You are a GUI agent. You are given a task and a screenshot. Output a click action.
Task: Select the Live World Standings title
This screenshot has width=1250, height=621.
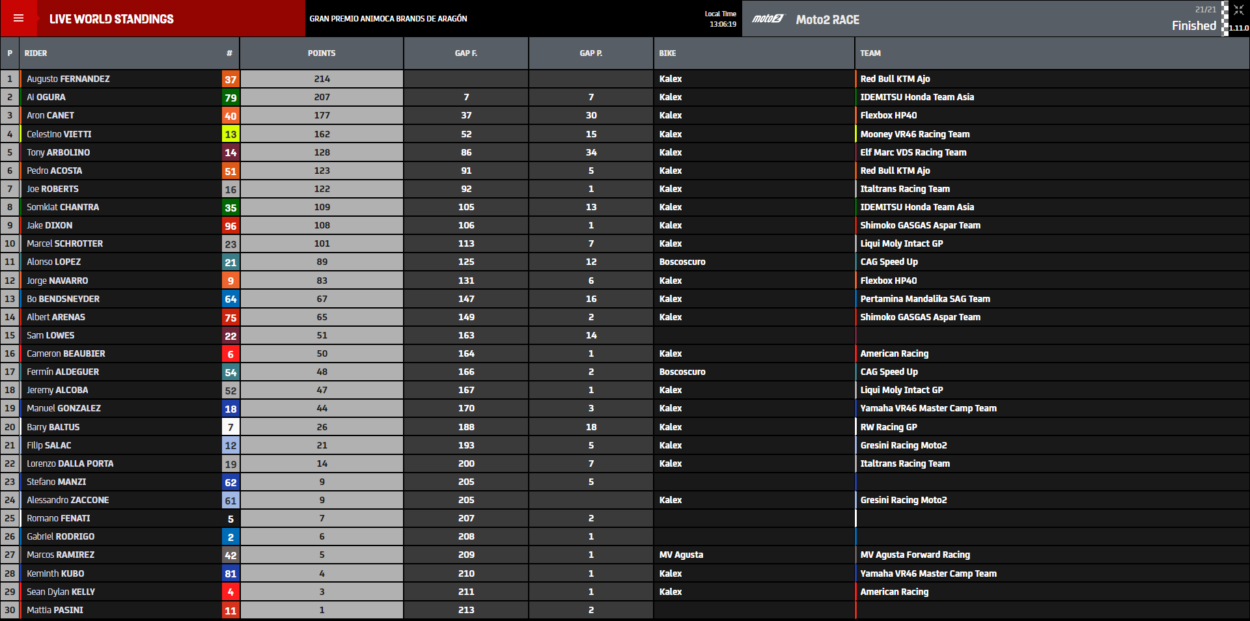[x=111, y=19]
